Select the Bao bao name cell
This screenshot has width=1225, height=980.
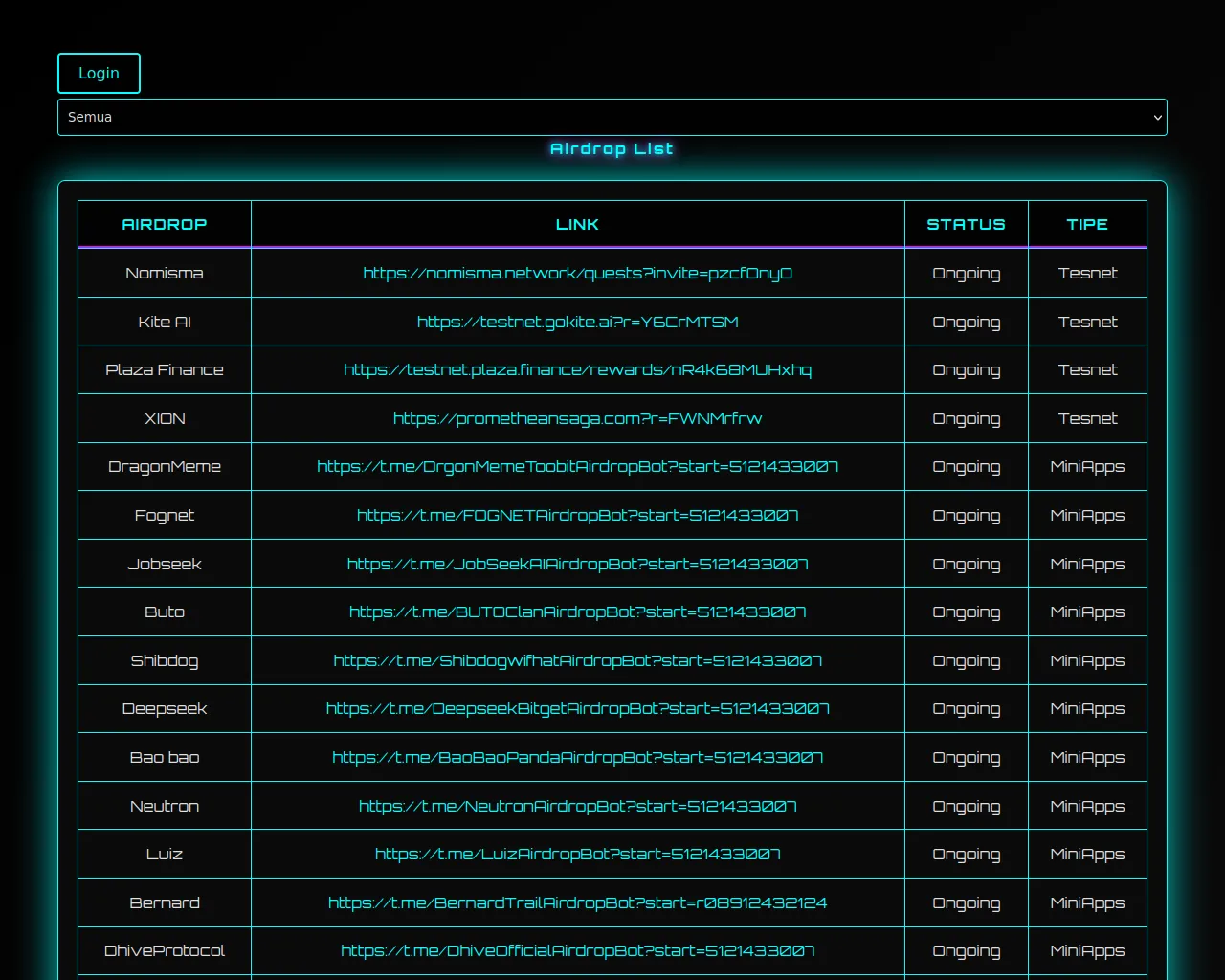tap(165, 758)
